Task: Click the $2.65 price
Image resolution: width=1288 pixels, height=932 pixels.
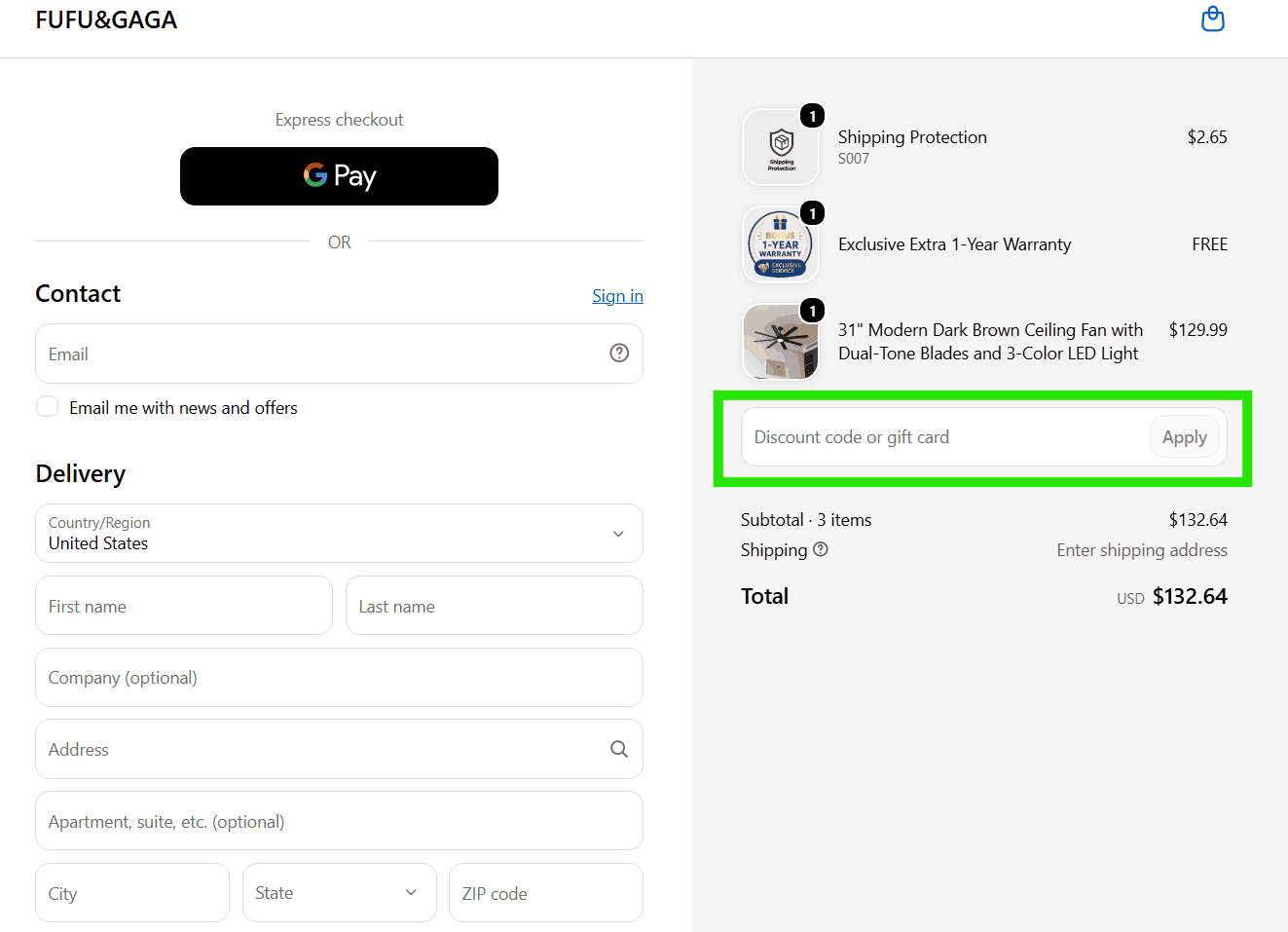Action: coord(1207,137)
